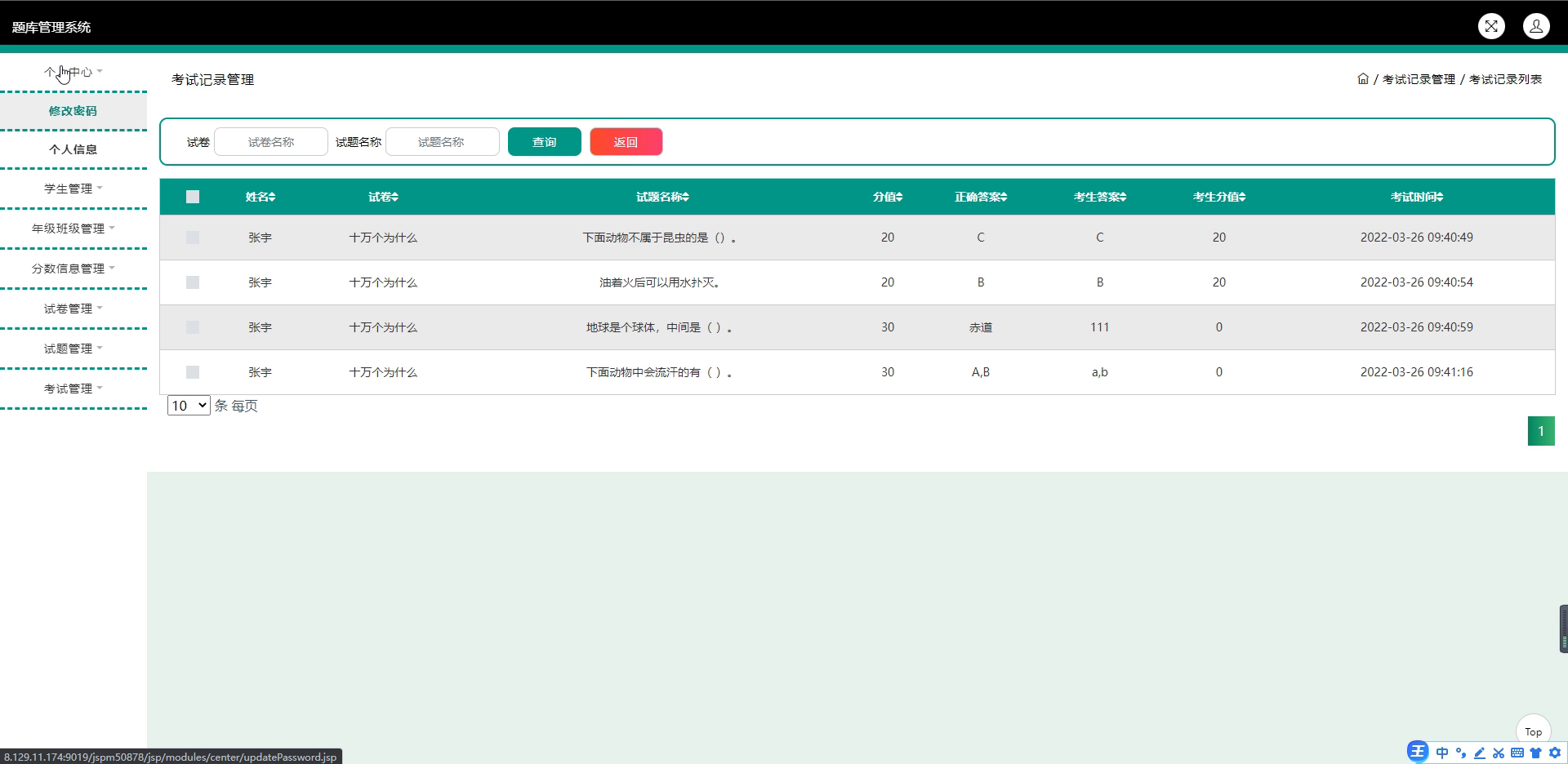
Task: Expand the 考试管理 sidebar menu
Action: (73, 389)
